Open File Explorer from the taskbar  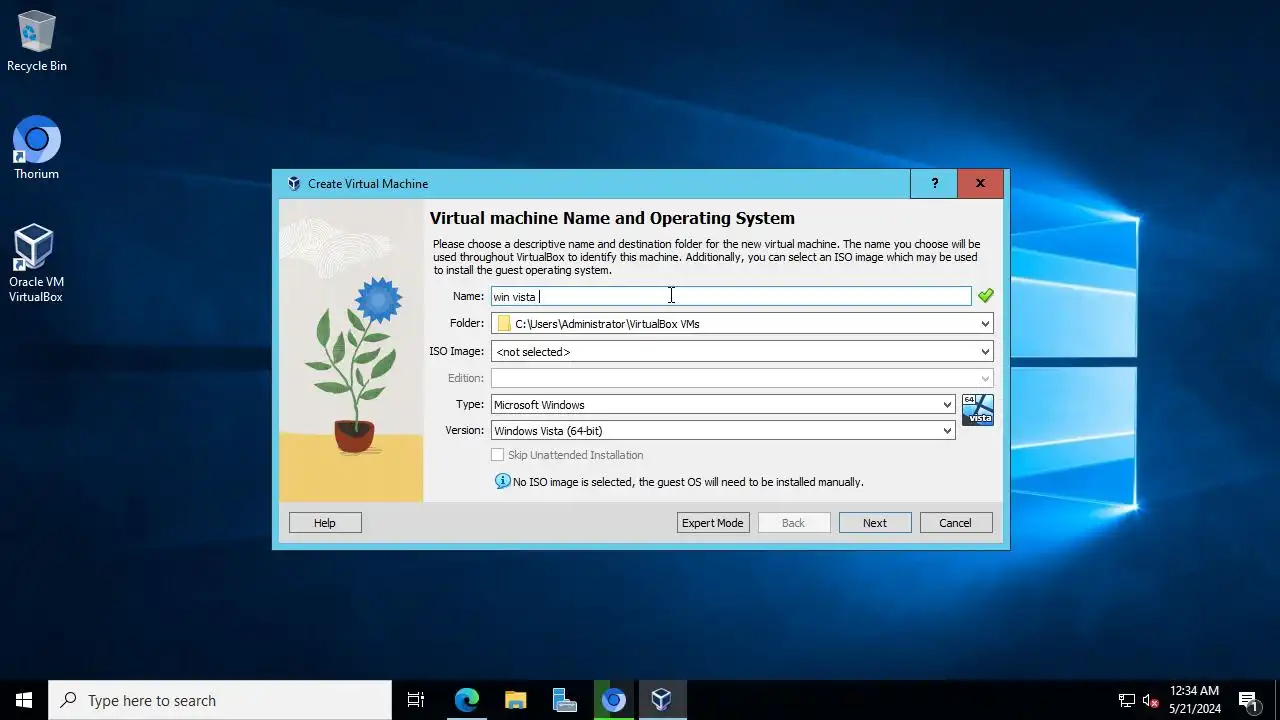516,700
